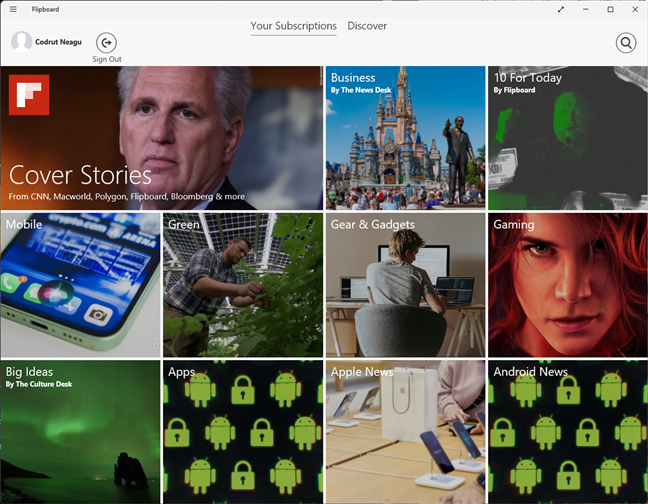Open the 10 For Today tile
Screen dimensions: 648x504
click(567, 138)
